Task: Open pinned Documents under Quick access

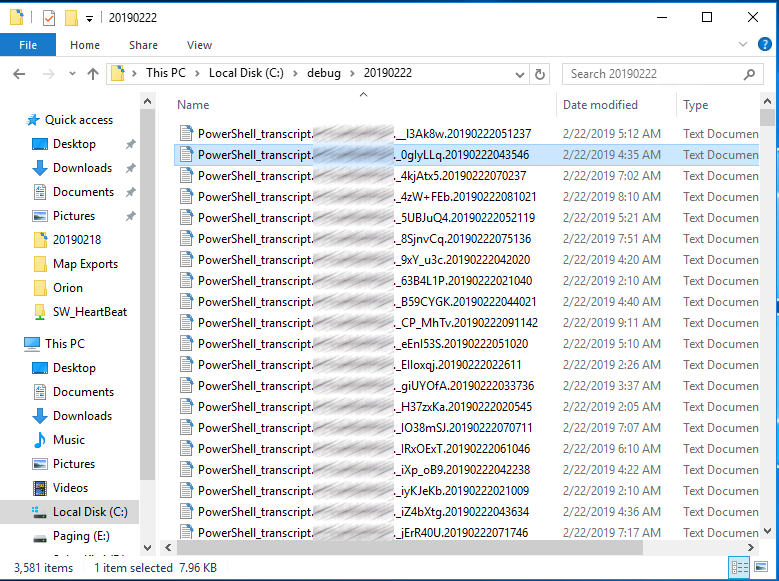Action: click(83, 191)
